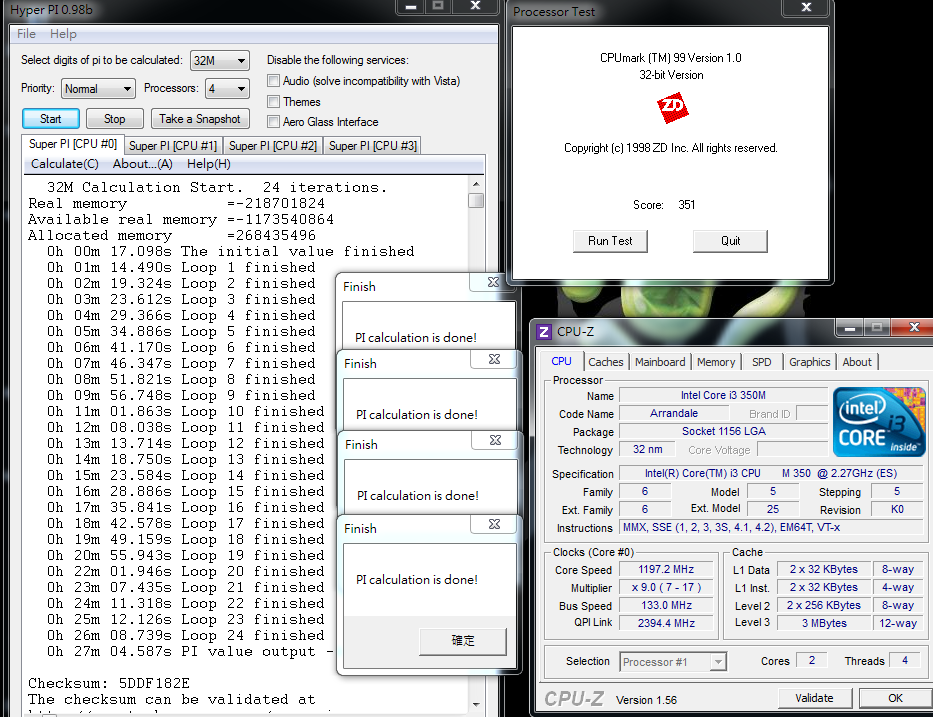Click the scrollbar thumb in Super PI log
Image resolution: width=933 pixels, height=717 pixels.
[x=476, y=200]
